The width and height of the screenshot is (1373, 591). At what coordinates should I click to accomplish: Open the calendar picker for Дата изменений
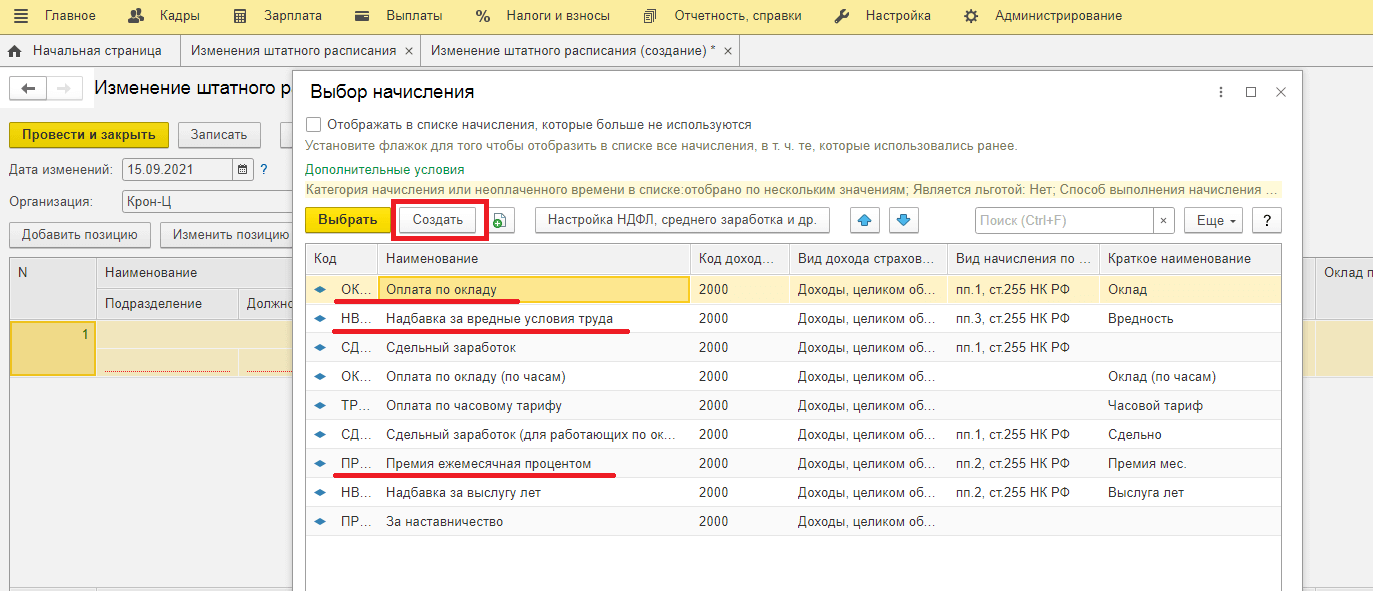243,170
